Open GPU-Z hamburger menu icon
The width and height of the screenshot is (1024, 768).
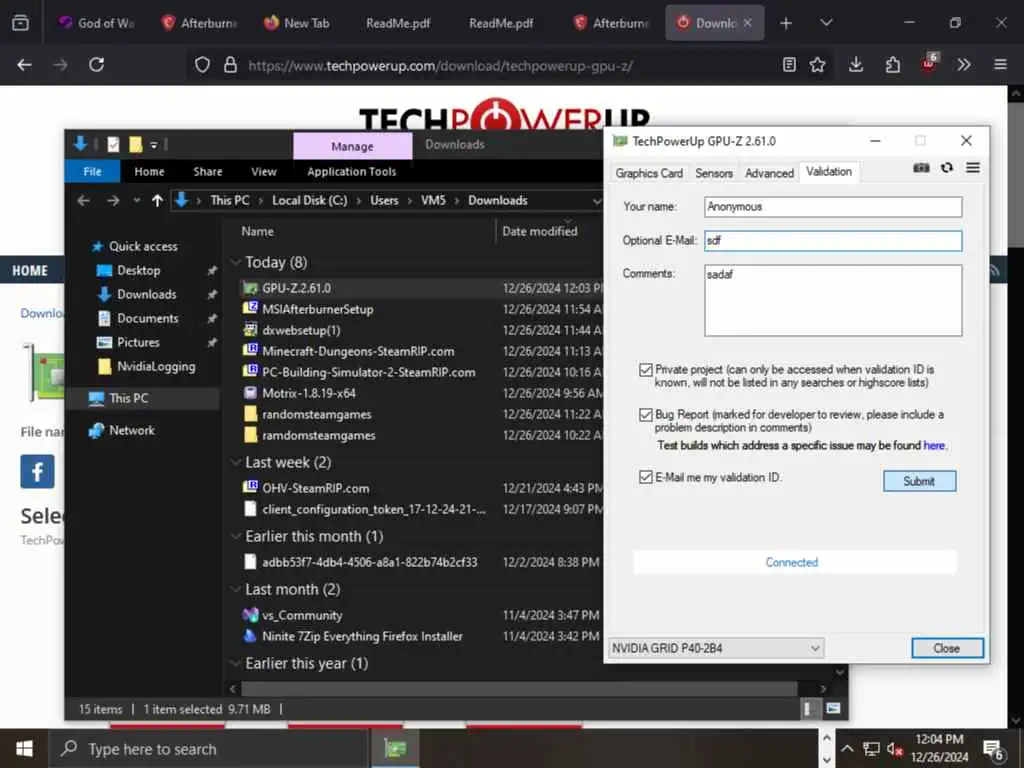(972, 168)
